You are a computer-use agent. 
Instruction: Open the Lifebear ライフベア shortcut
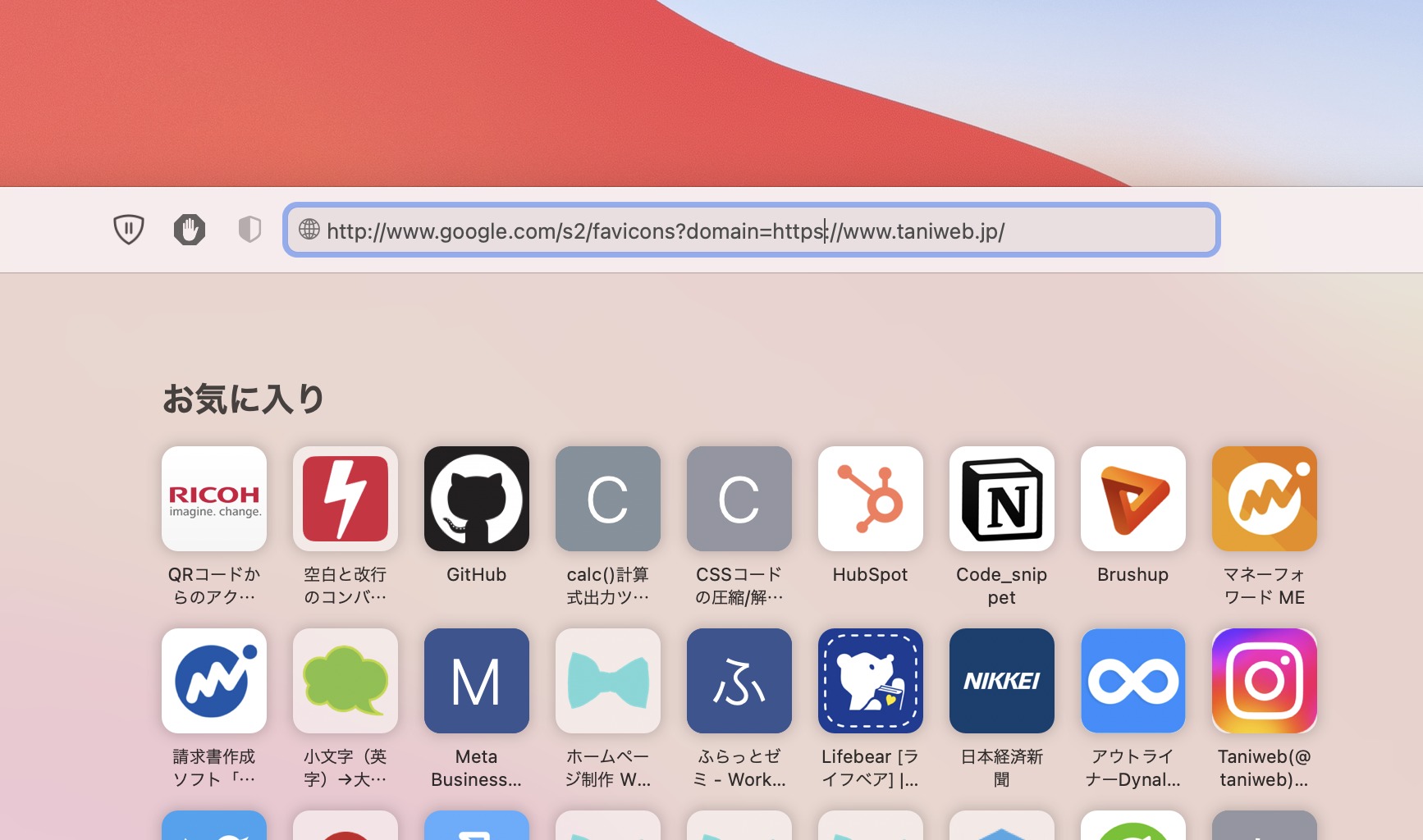[870, 681]
